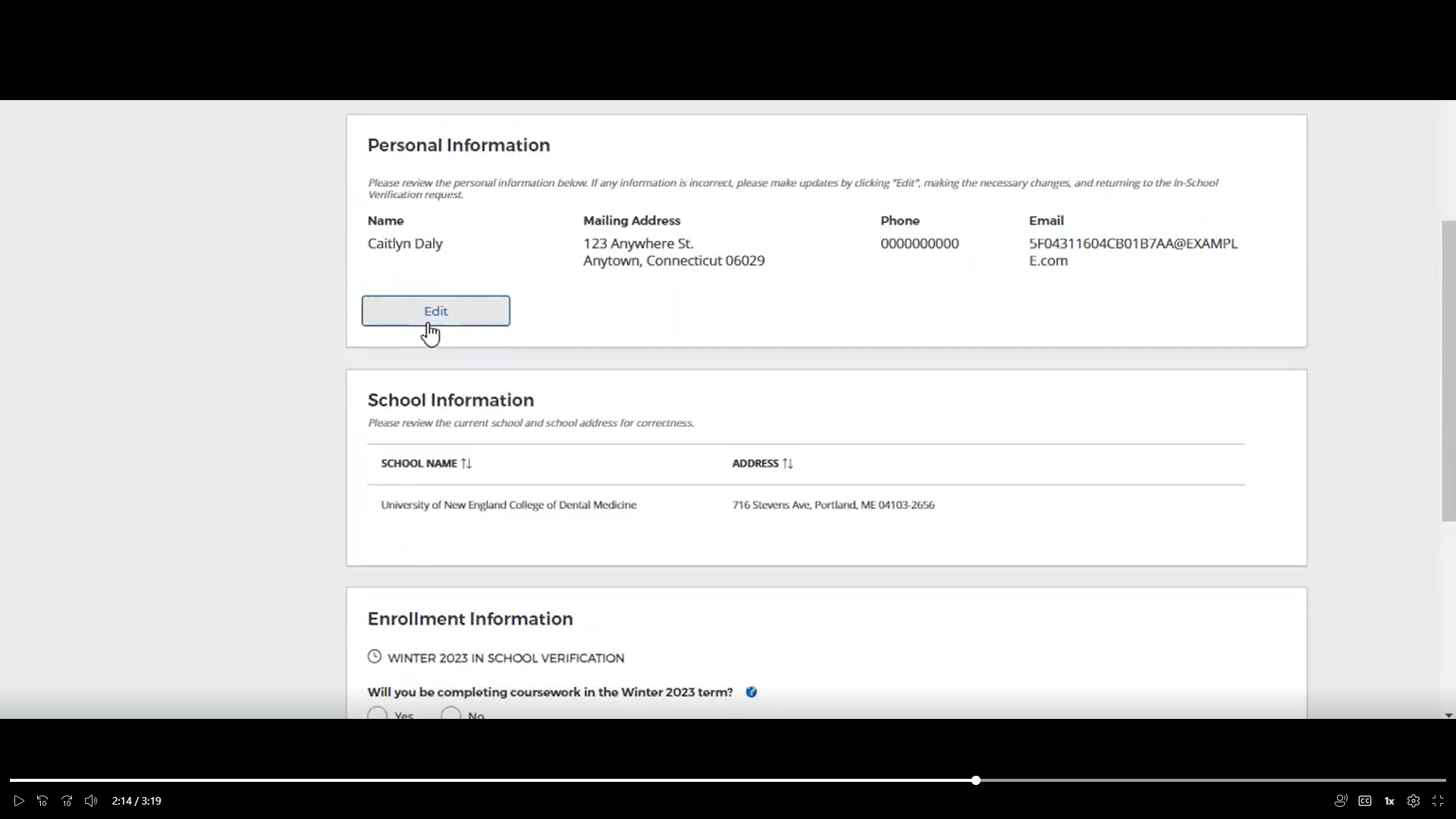This screenshot has height=819, width=1456.
Task: Open audio narration track options
Action: tap(1341, 801)
